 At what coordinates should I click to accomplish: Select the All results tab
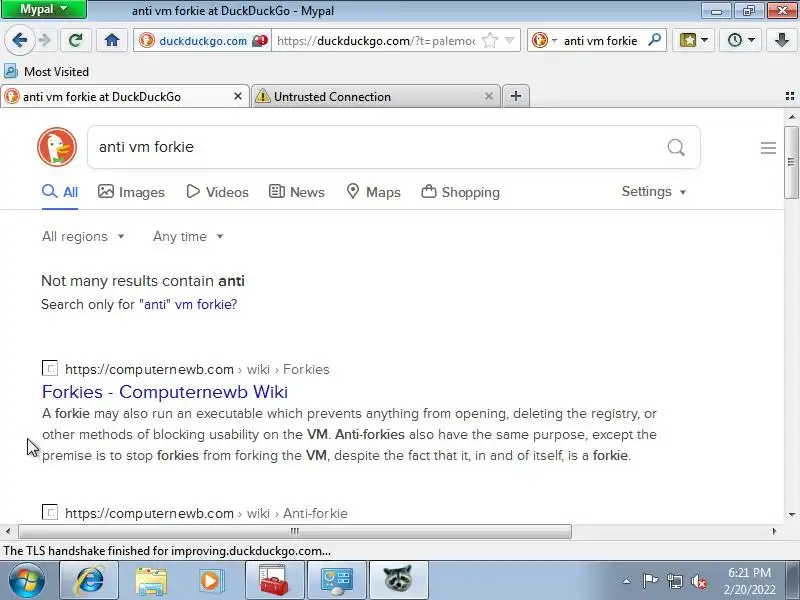60,192
